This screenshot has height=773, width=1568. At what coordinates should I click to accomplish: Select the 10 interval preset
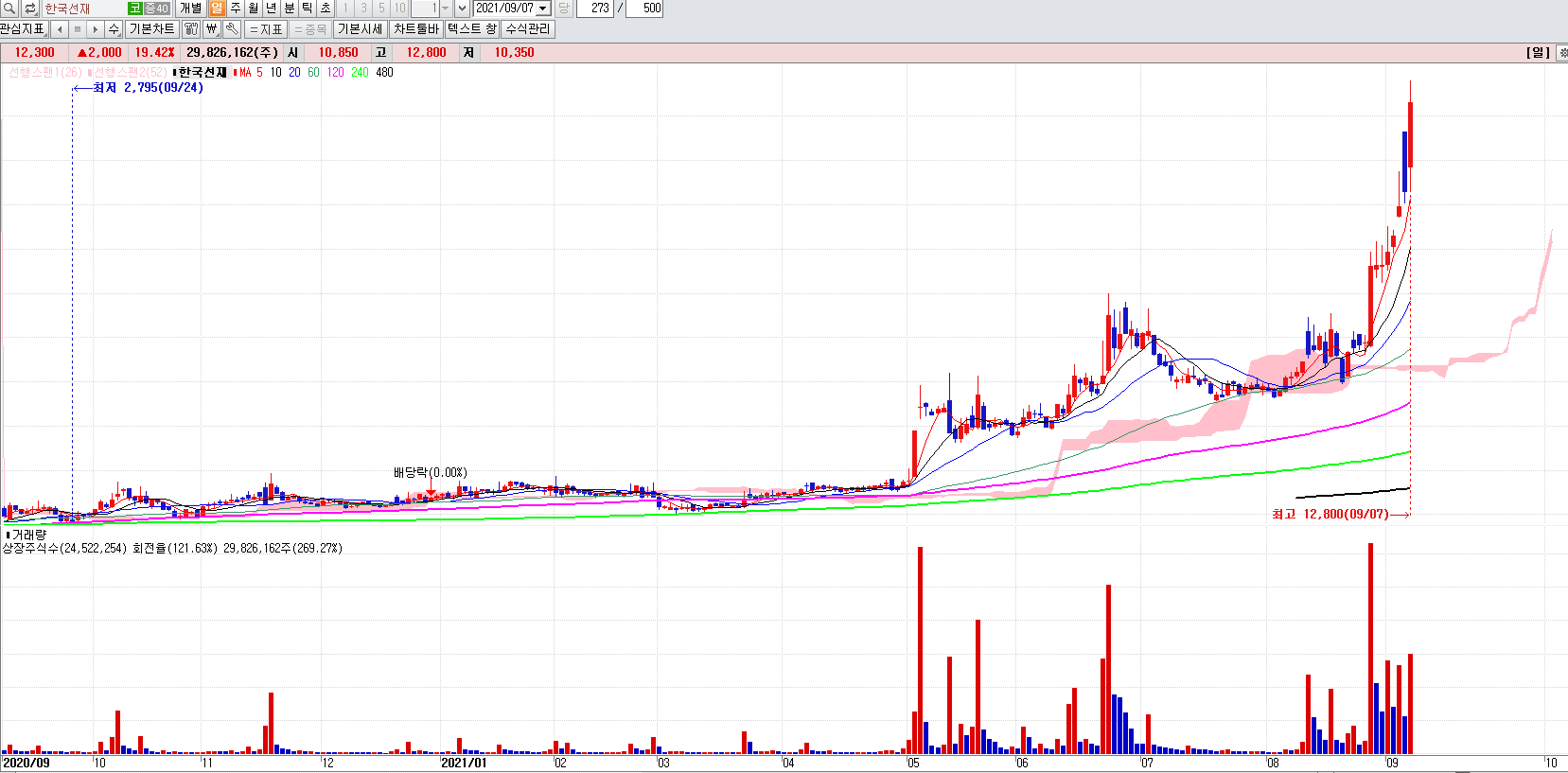coord(399,9)
